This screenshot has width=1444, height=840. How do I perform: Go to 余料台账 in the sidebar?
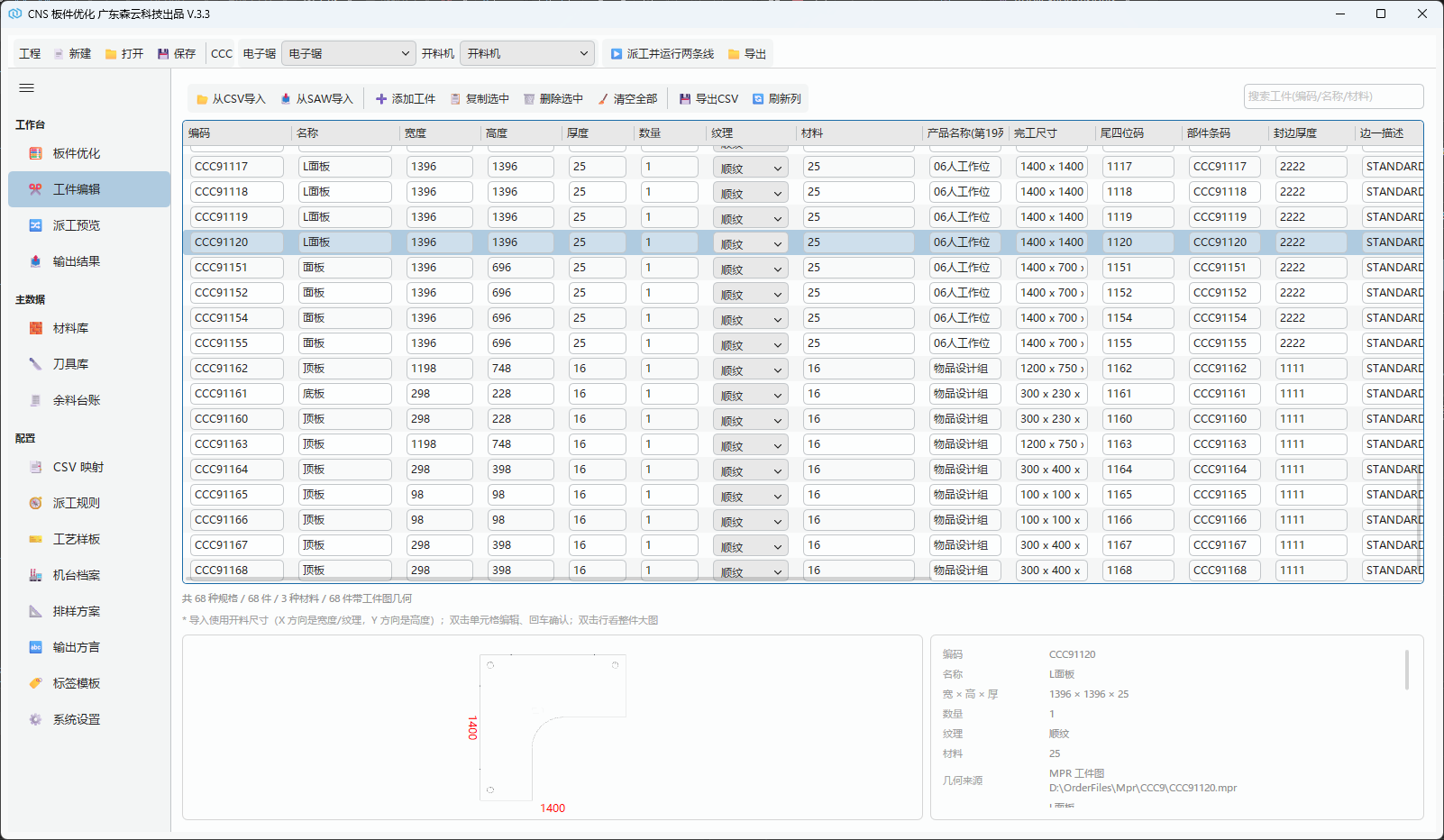[89, 400]
